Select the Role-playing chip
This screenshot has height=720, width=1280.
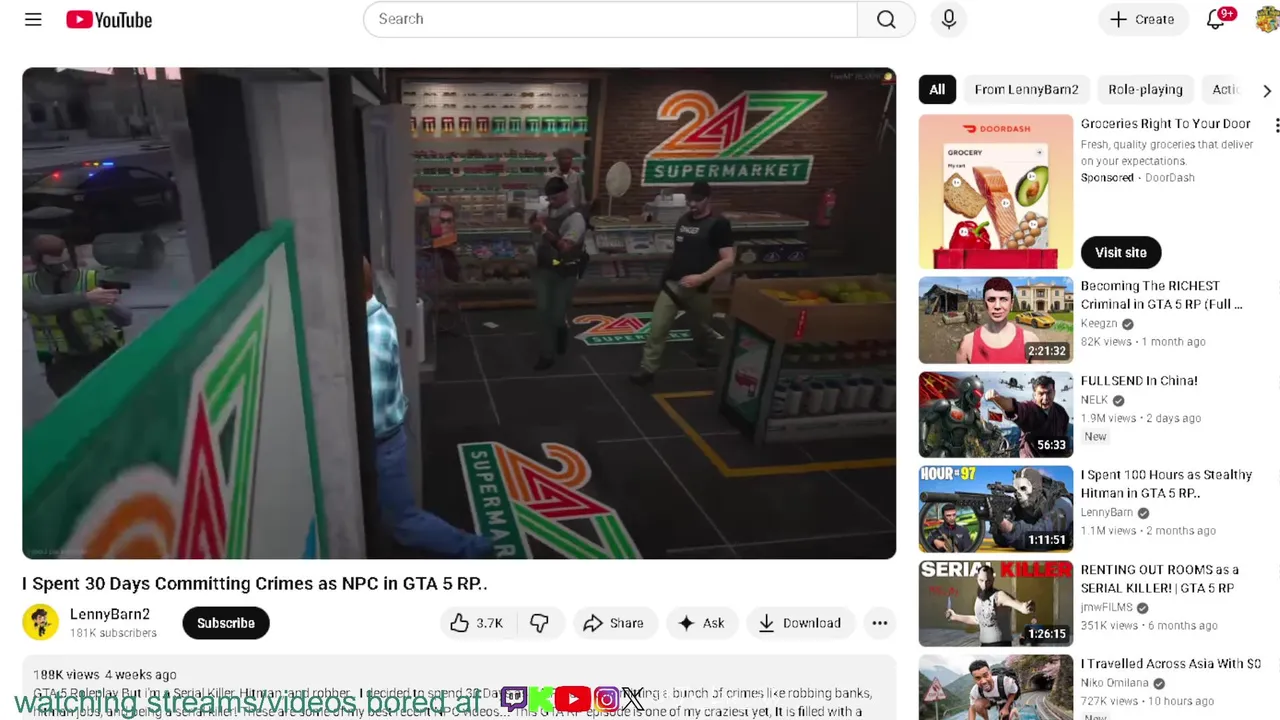pos(1145,89)
